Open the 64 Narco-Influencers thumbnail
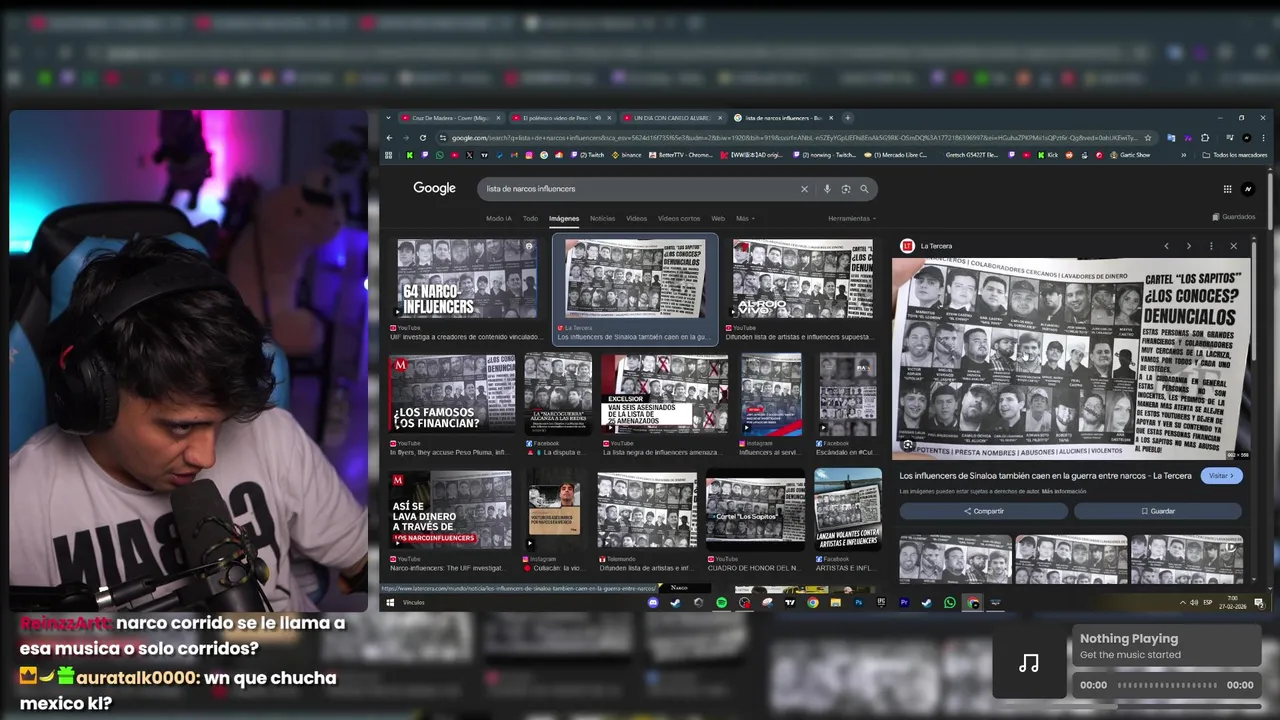This screenshot has width=1280, height=720. (x=467, y=279)
